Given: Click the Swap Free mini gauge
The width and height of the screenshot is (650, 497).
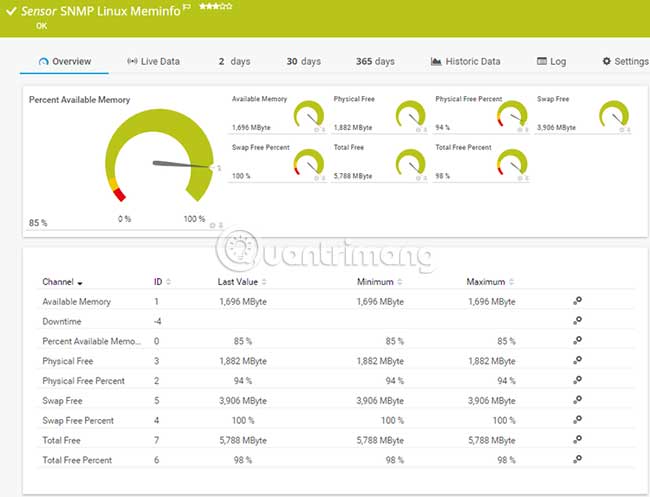Looking at the screenshot, I should click(614, 114).
